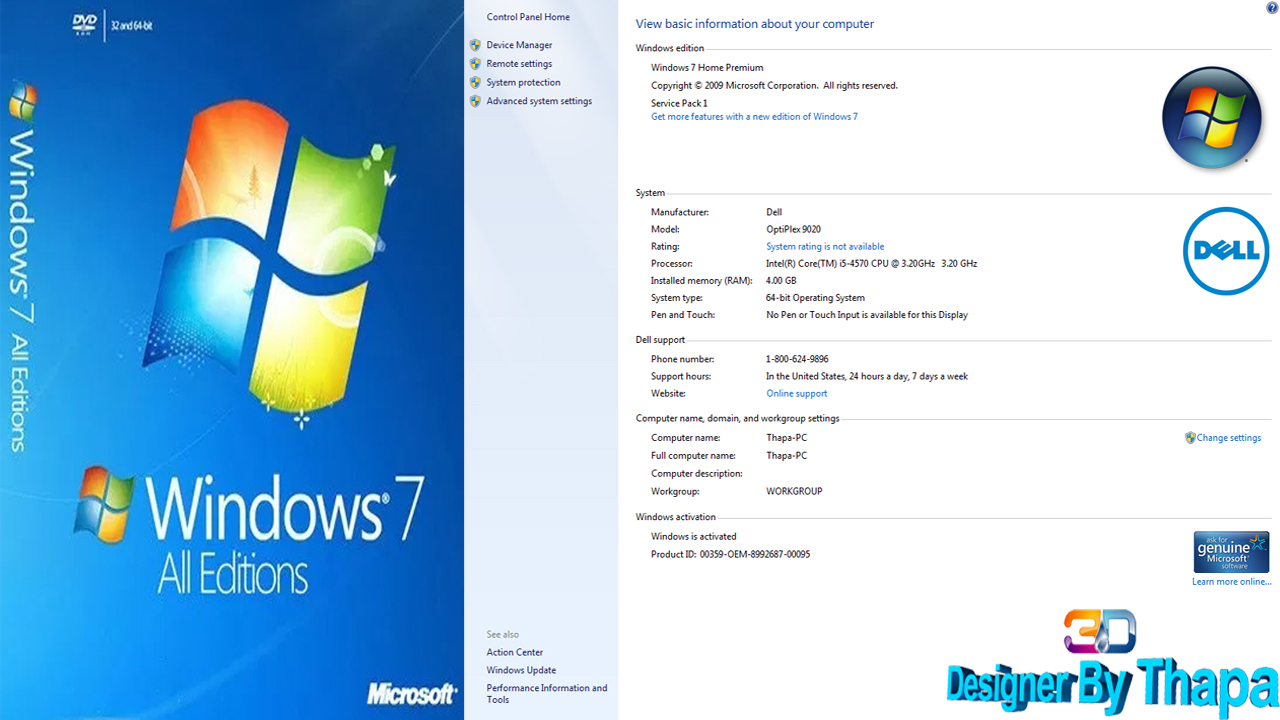Click the WORKGROUP value
This screenshot has width=1280, height=720.
[794, 492]
